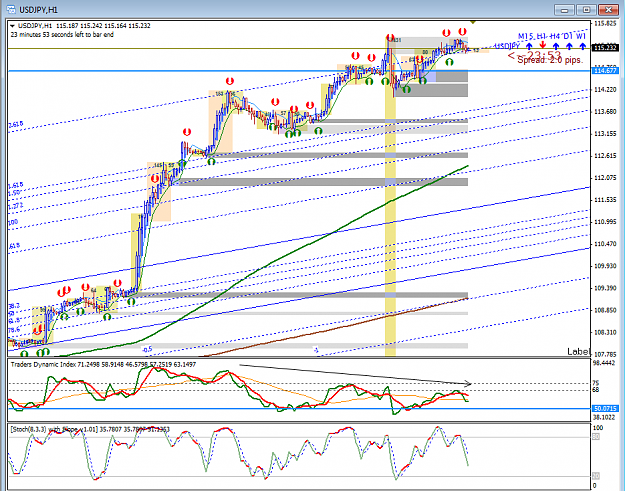The width and height of the screenshot is (625, 491).
Task: Click the blue up arrow under H4
Action: click(x=556, y=46)
